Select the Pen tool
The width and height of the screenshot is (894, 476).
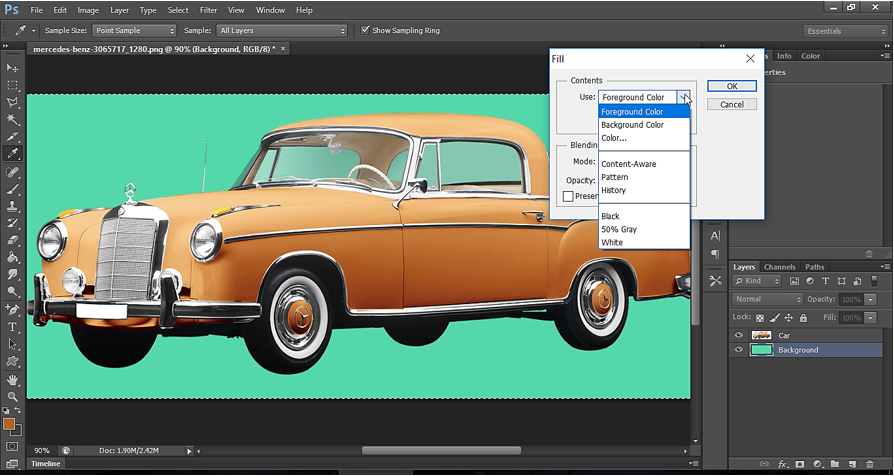click(12, 310)
